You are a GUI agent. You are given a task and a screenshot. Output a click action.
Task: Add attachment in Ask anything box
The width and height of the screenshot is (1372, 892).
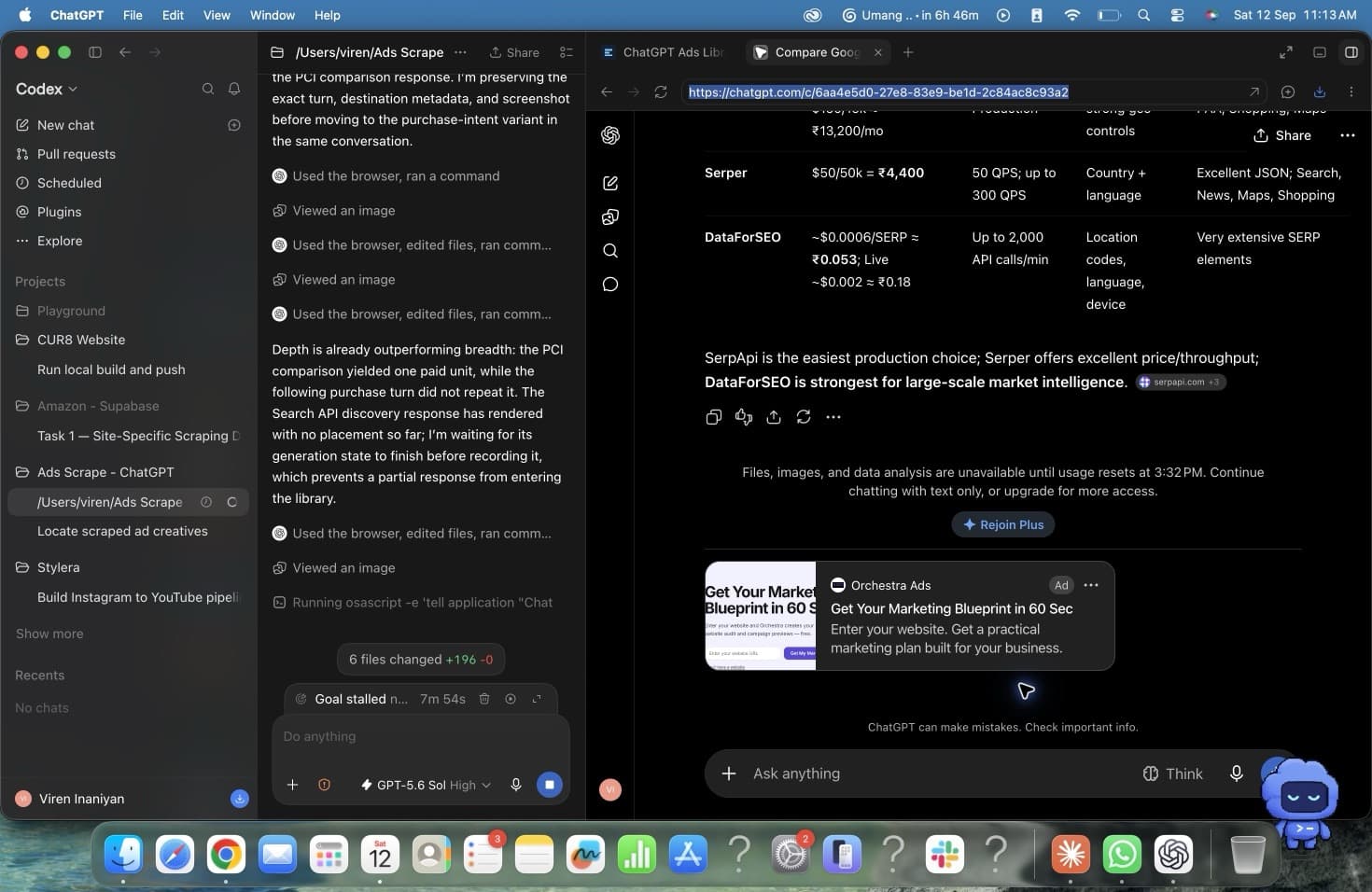(729, 774)
